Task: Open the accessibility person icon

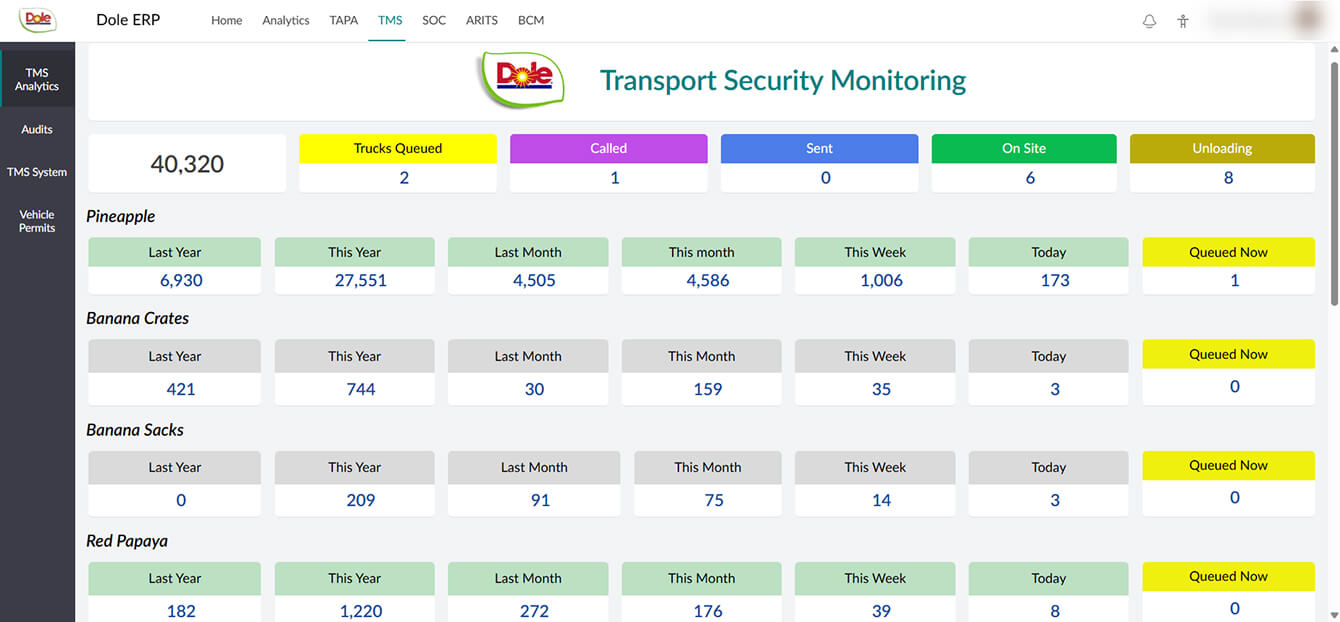Action: [1183, 21]
